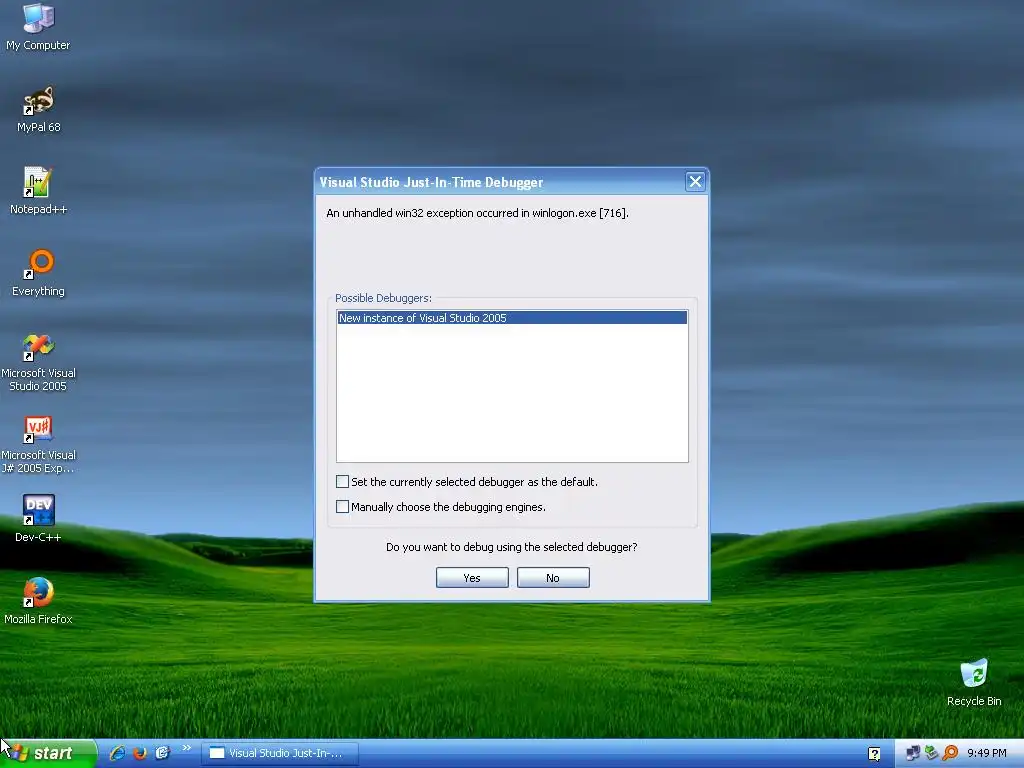Activate the Visual Studio Just-In-Time taskbar button
The height and width of the screenshot is (768, 1024).
pyautogui.click(x=280, y=754)
